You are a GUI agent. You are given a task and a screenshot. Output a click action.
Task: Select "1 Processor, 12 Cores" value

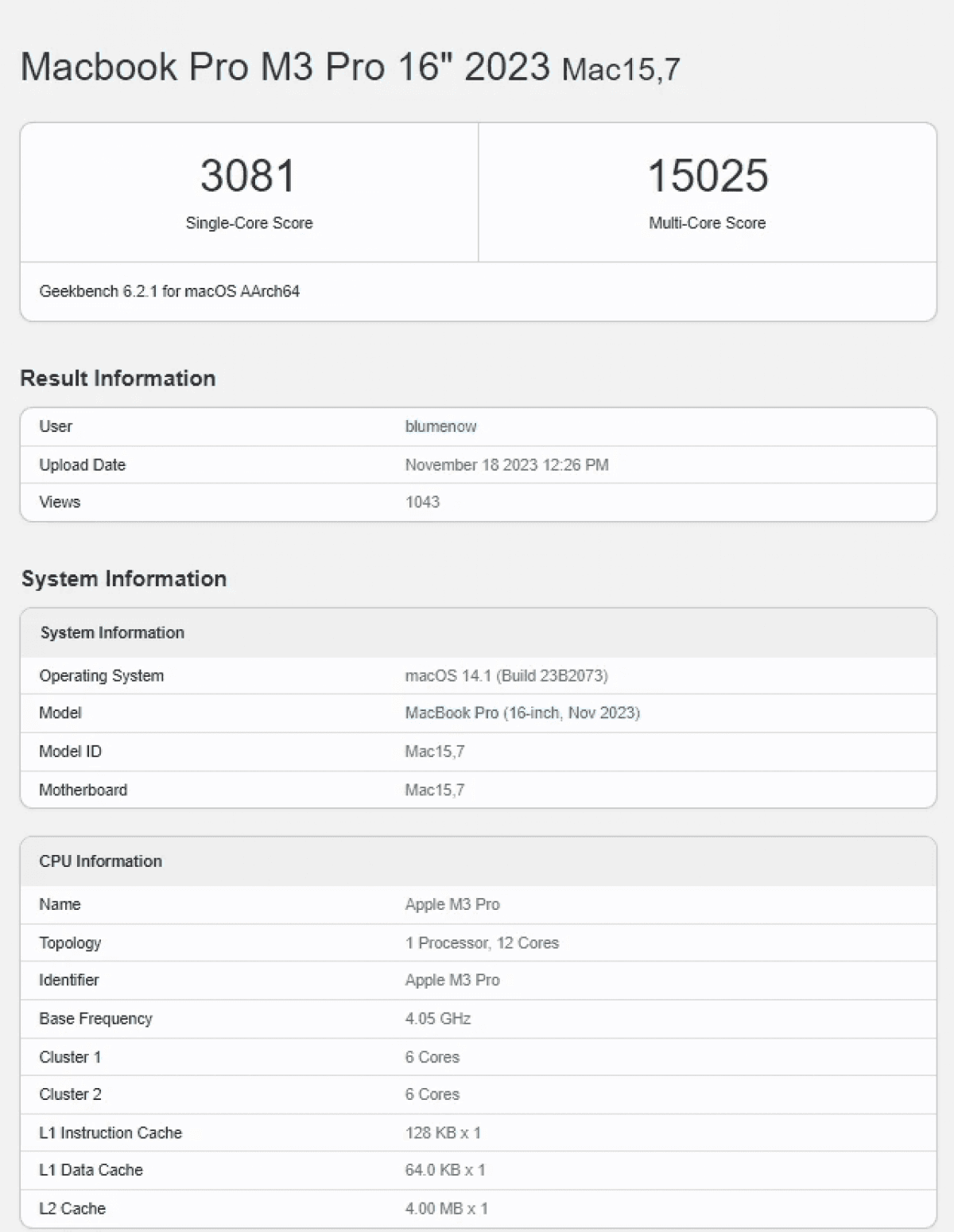point(482,942)
